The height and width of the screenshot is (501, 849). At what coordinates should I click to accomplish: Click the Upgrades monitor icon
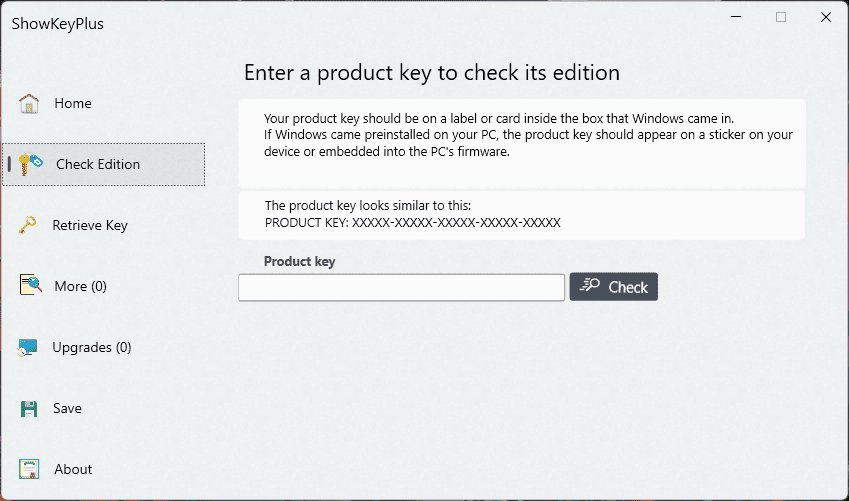point(29,348)
